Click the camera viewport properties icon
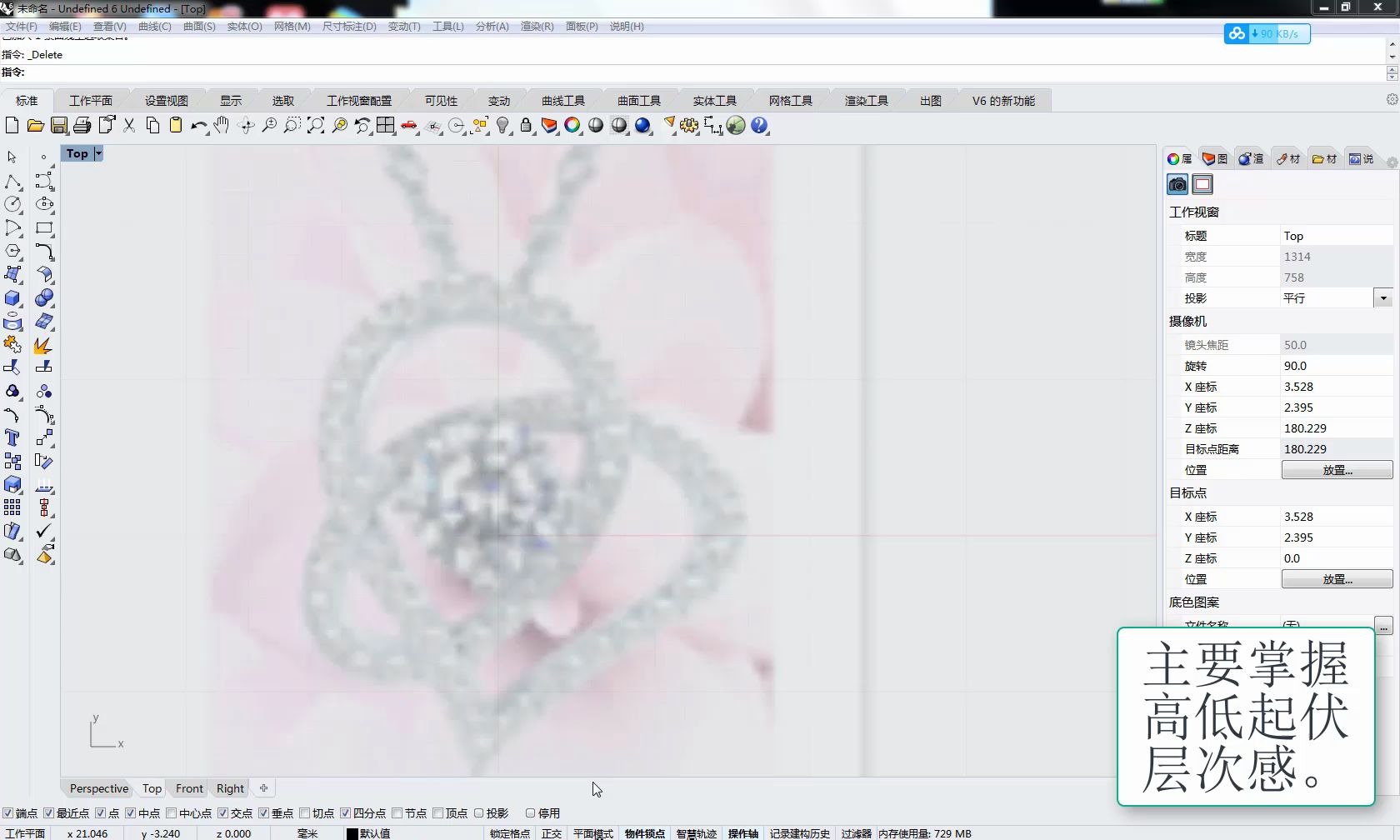The image size is (1400, 840). [x=1177, y=184]
